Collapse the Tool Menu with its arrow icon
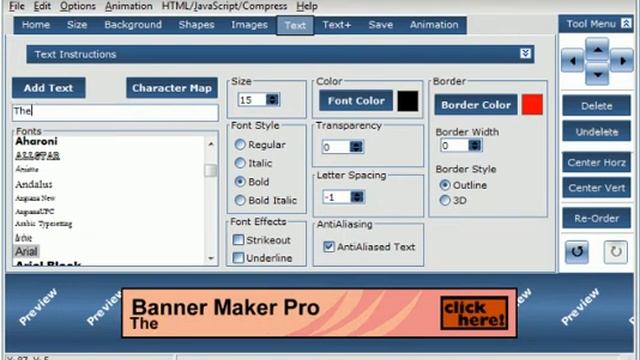The width and height of the screenshot is (640, 360). pyautogui.click(x=626, y=24)
